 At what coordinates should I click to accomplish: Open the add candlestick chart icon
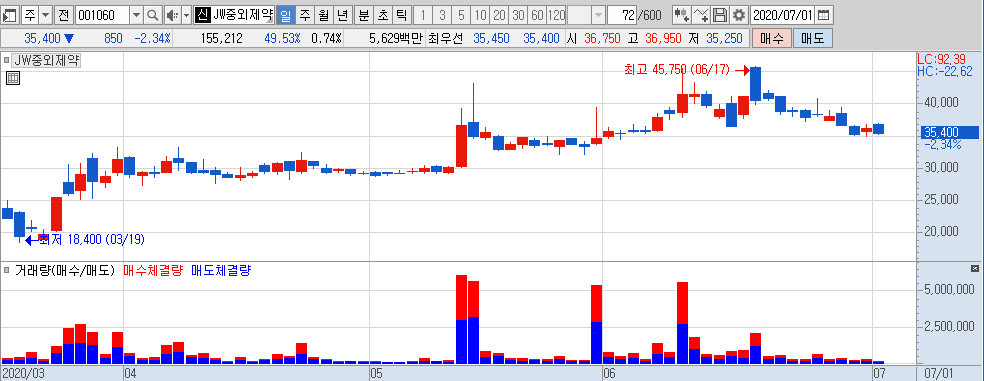click(682, 14)
